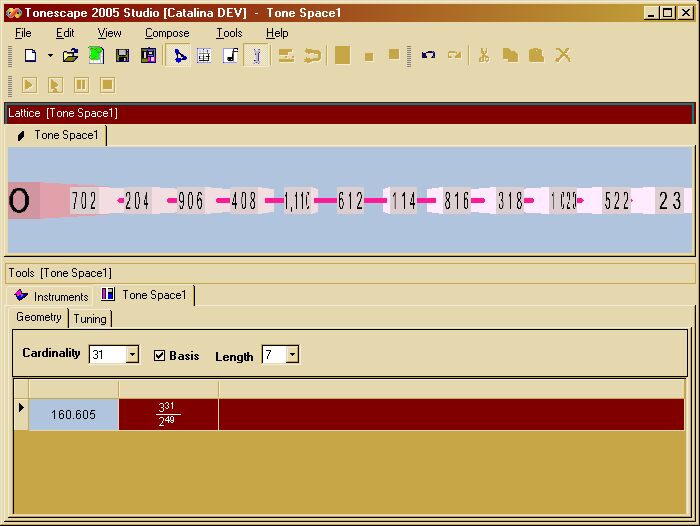Screen dimensions: 700x526
Task: Click the music note toolbar icon
Action: pyautogui.click(x=231, y=55)
